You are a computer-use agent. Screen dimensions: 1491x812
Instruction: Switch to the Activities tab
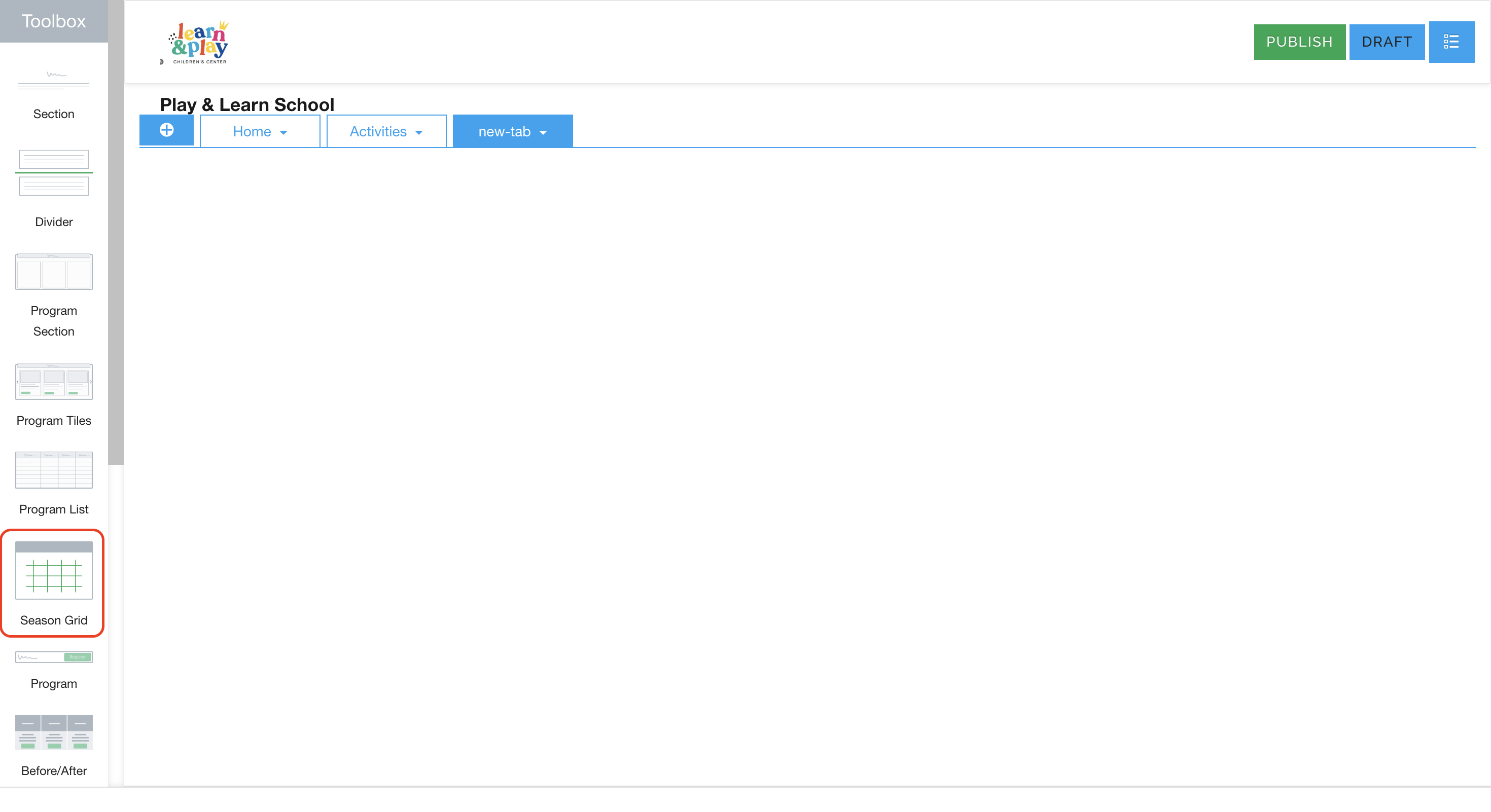point(378,131)
